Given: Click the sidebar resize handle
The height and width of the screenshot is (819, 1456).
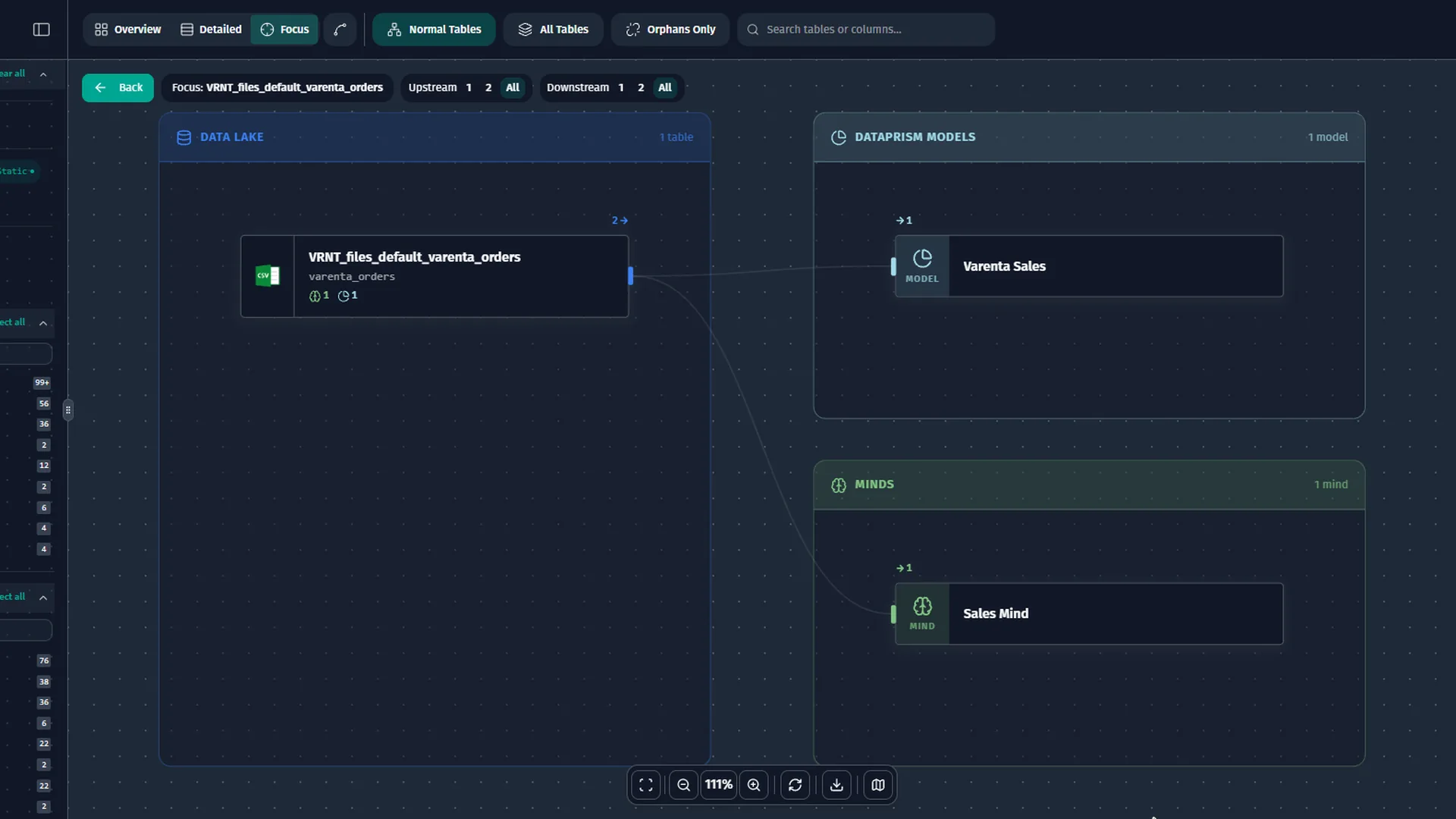Looking at the screenshot, I should 68,410.
